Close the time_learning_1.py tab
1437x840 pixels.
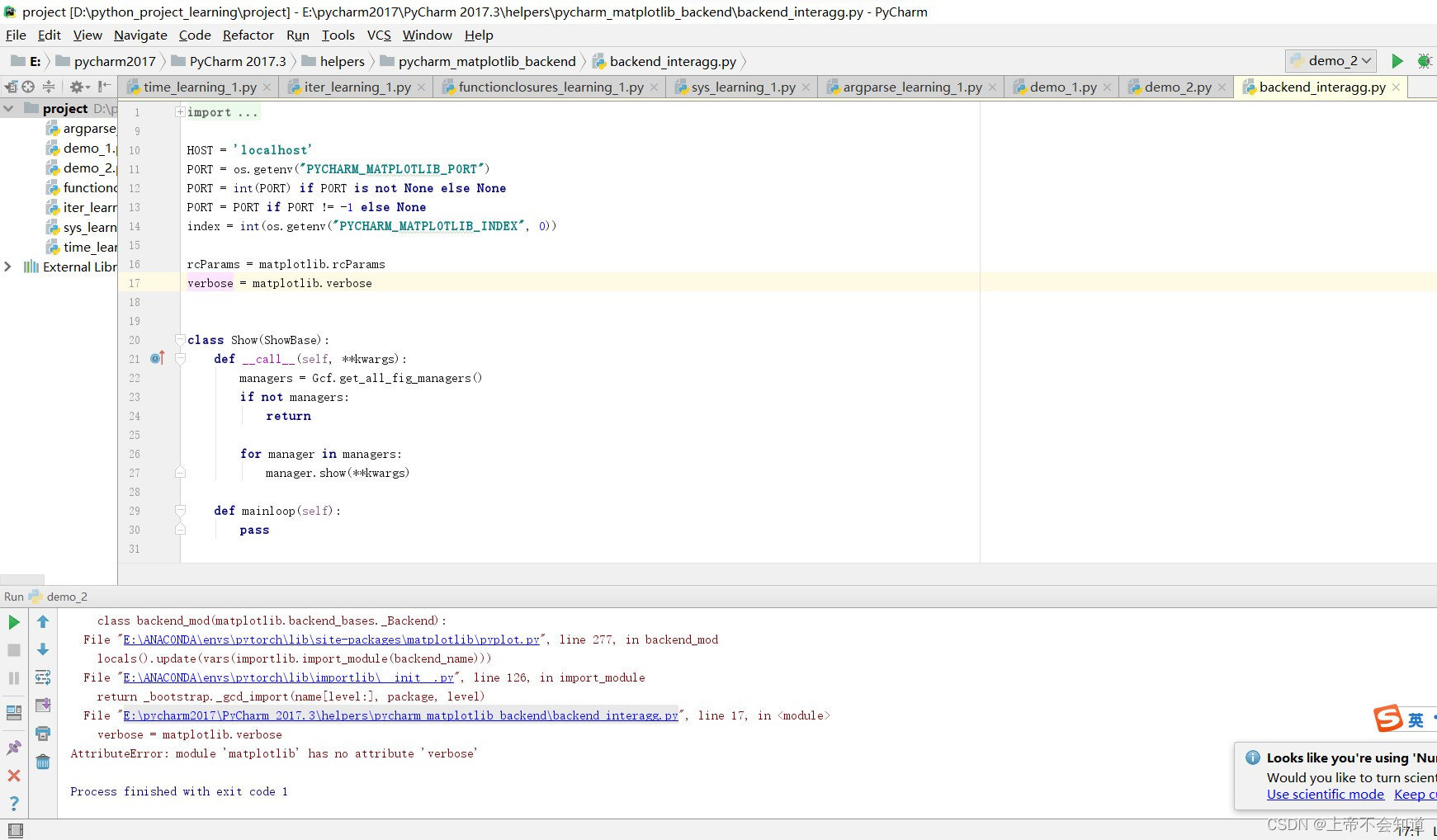click(267, 87)
